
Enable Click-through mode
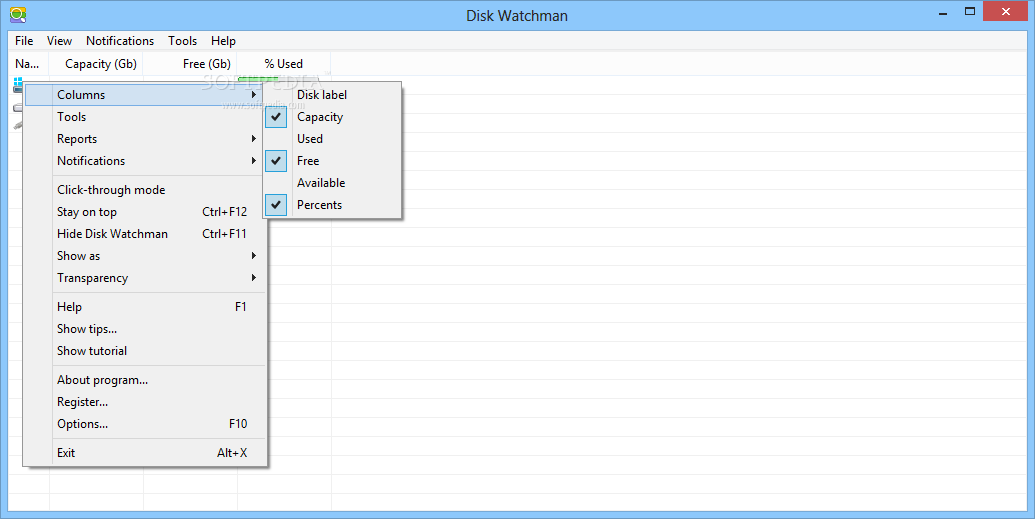145,190
